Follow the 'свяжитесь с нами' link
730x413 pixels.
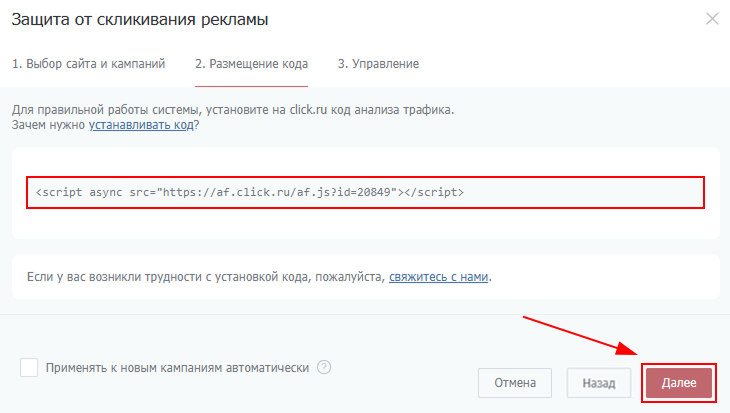pyautogui.click(x=439, y=276)
